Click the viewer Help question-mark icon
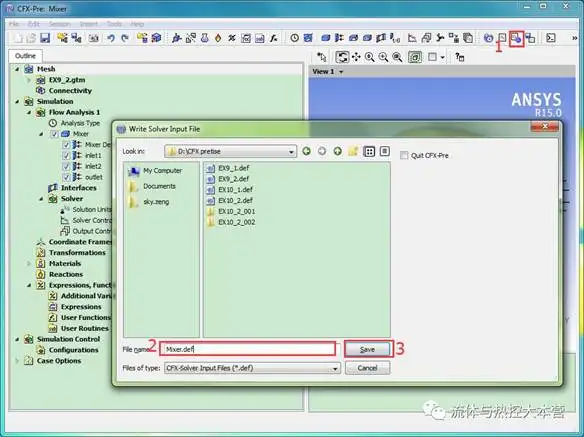The width and height of the screenshot is (584, 437). pyautogui.click(x=460, y=57)
